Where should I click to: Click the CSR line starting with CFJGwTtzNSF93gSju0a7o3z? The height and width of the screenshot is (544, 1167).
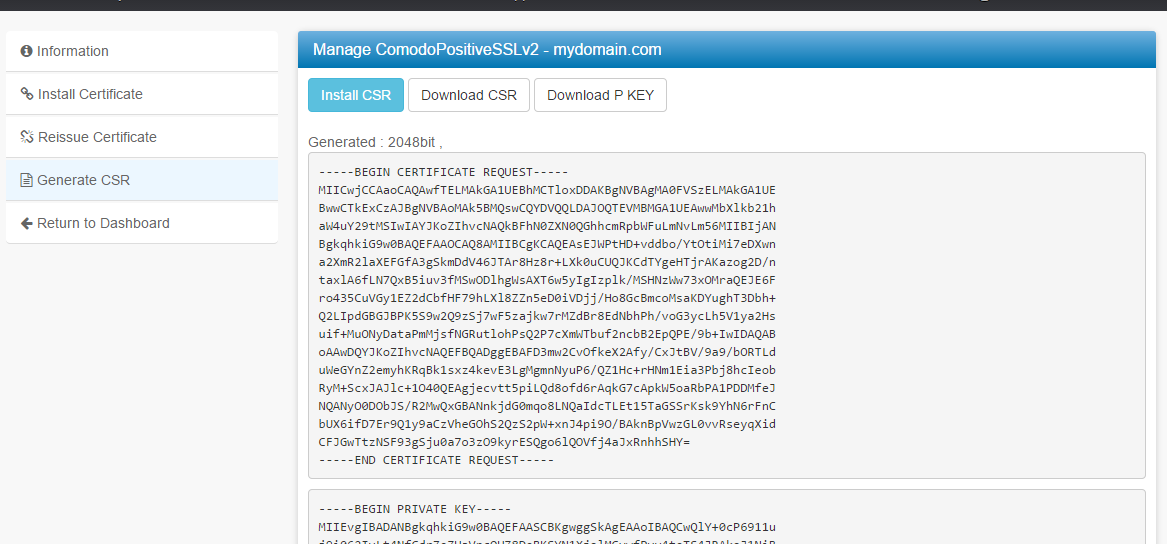pyautogui.click(x=505, y=442)
